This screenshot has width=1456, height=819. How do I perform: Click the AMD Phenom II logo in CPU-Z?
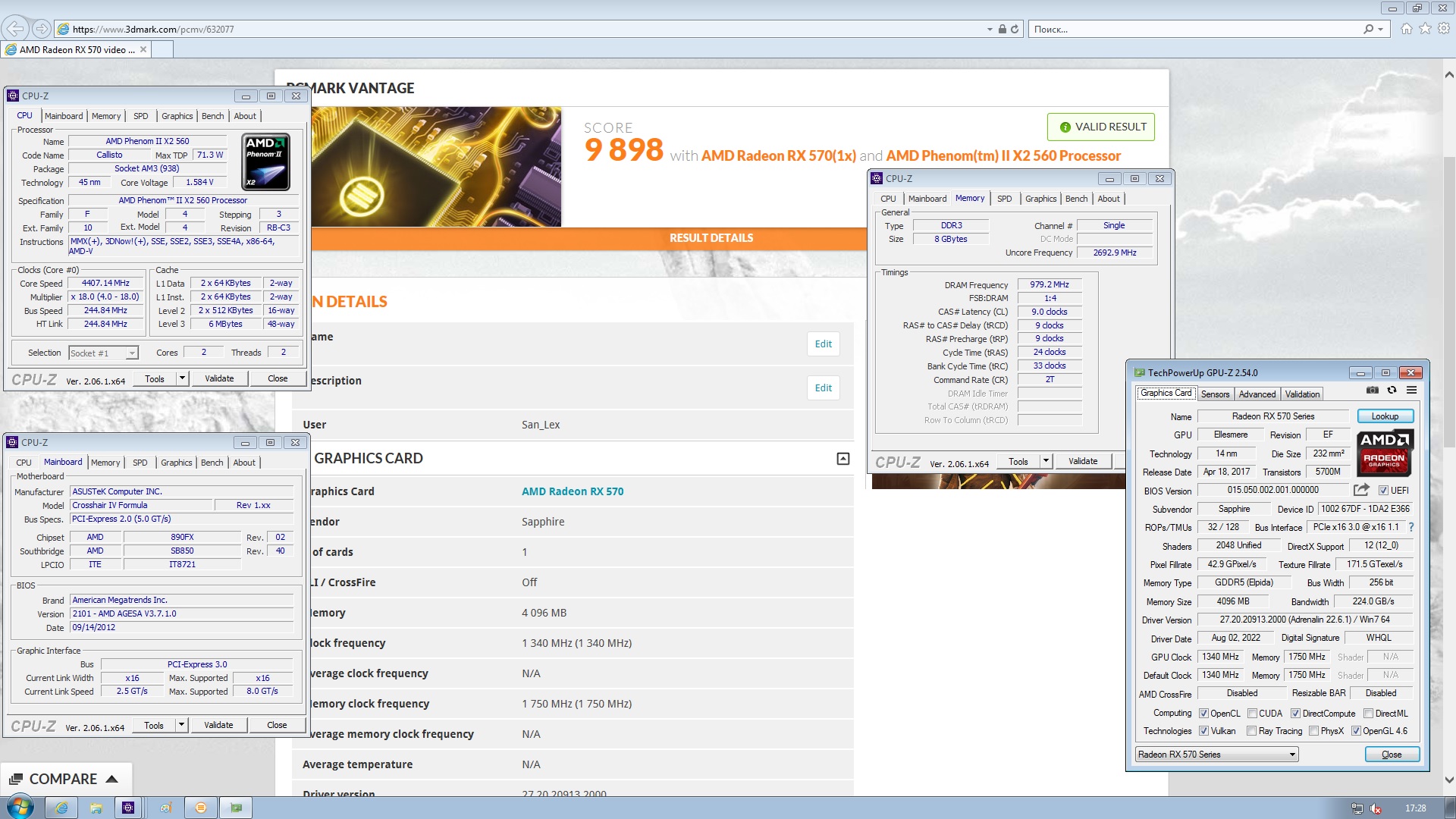[x=266, y=162]
